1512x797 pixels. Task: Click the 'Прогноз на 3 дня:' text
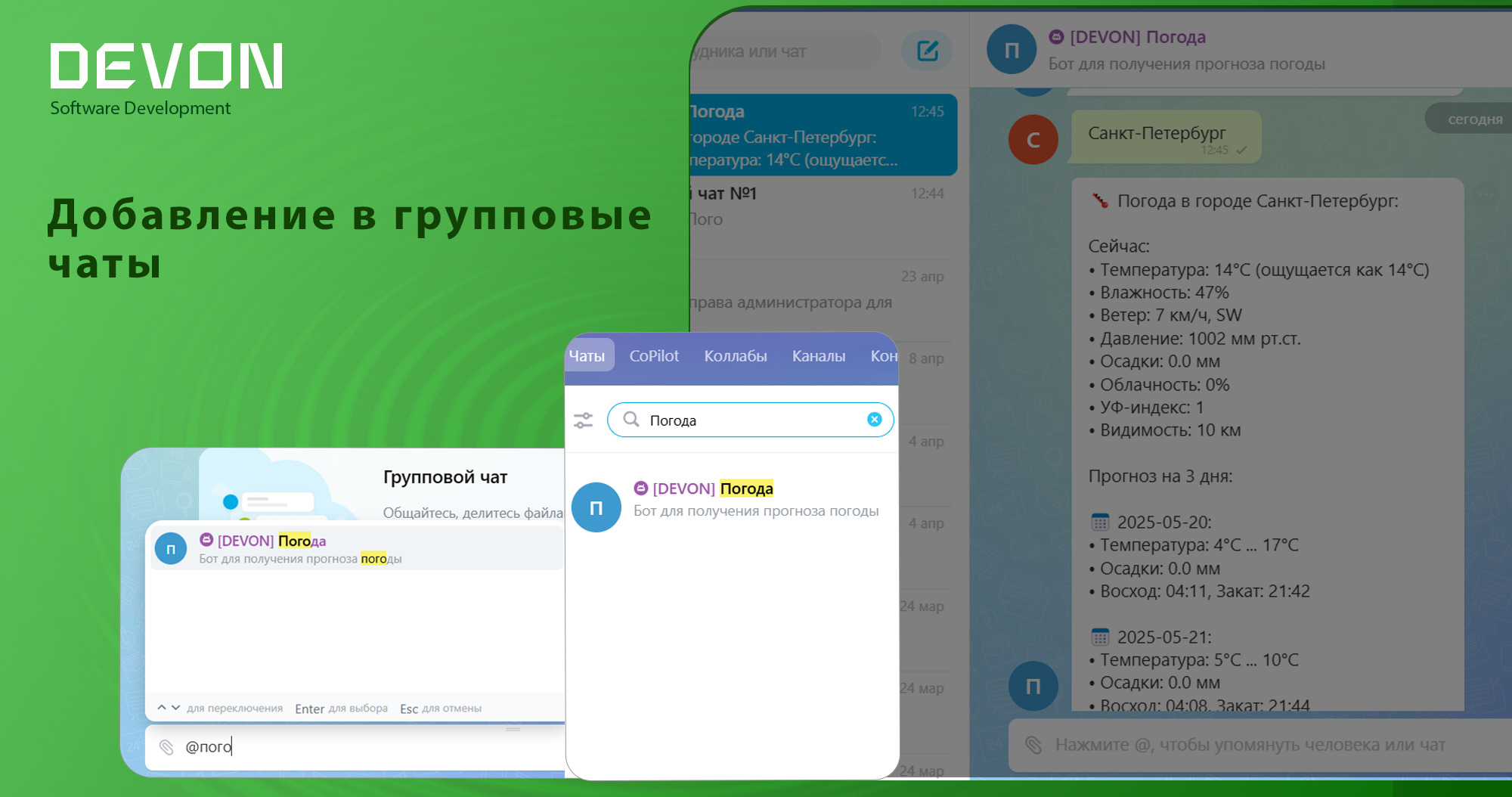point(1160,476)
